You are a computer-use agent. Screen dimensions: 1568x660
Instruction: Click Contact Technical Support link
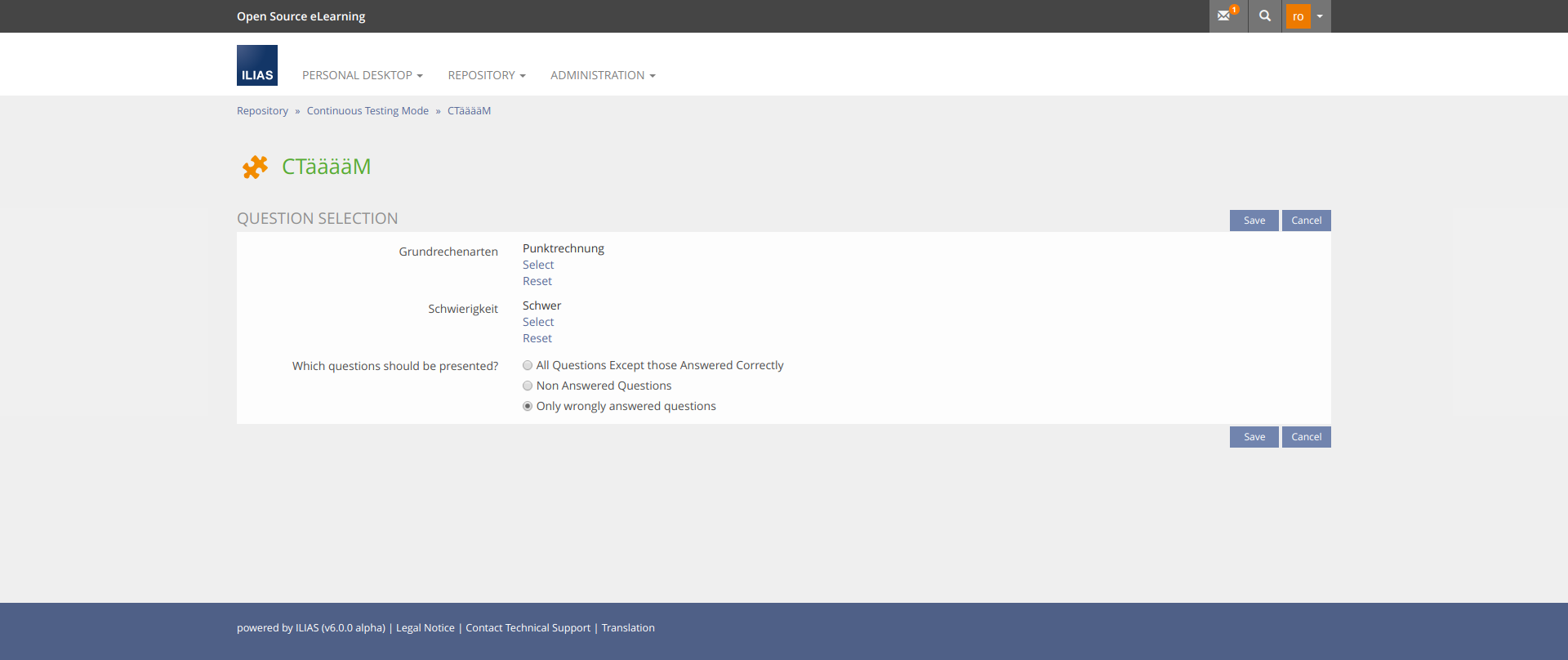tap(528, 628)
